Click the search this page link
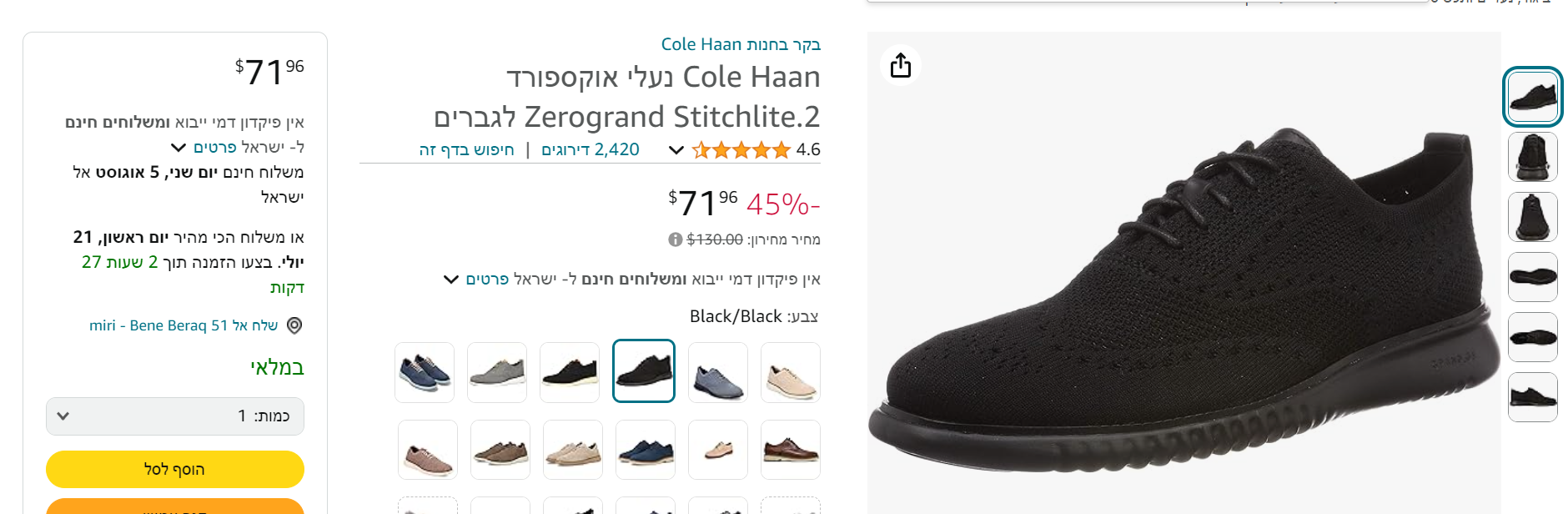Image resolution: width=1568 pixels, height=514 pixels. pos(466,149)
